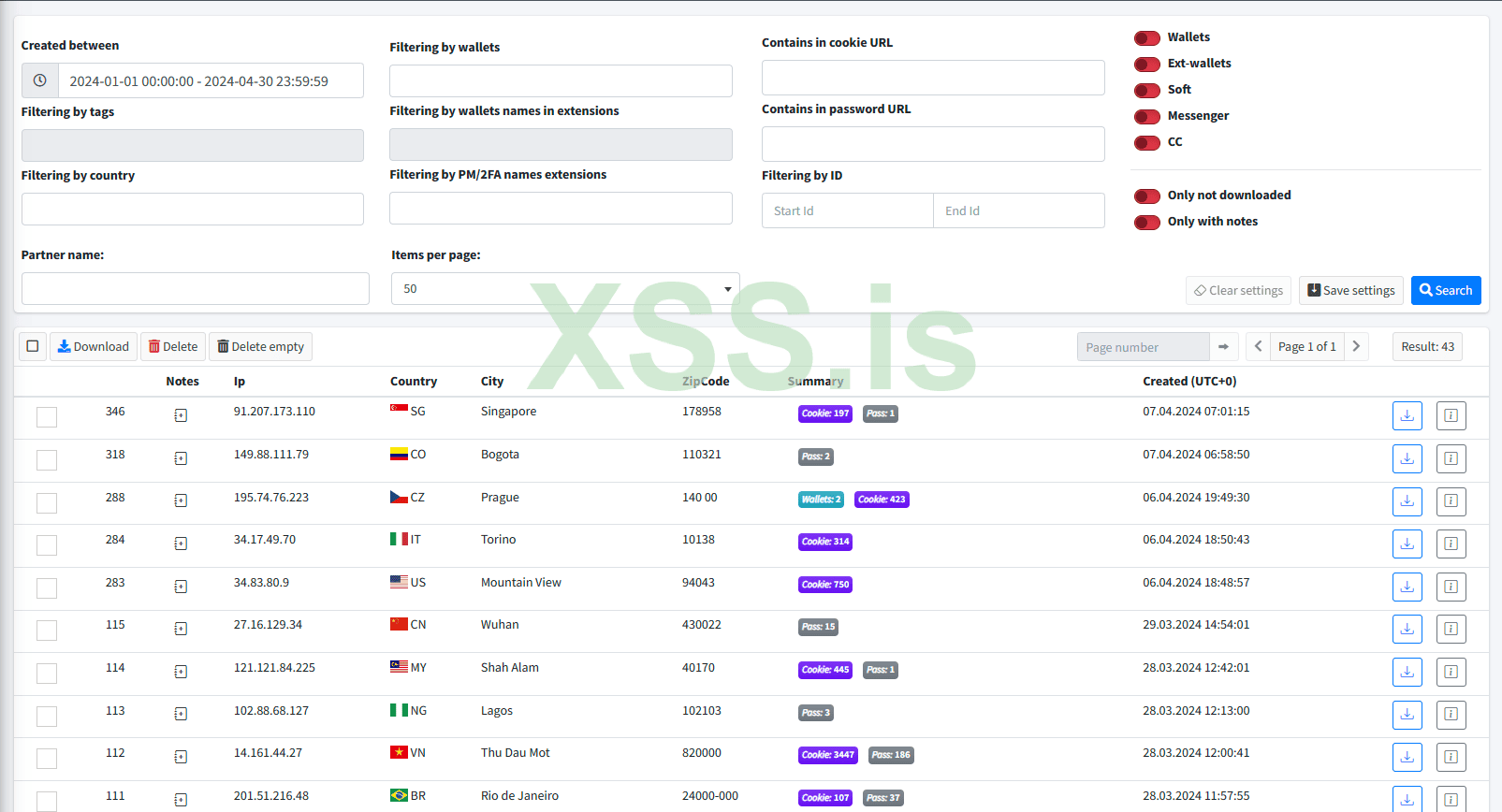
Task: Toggle the CC filter switch
Action: [x=1146, y=143]
